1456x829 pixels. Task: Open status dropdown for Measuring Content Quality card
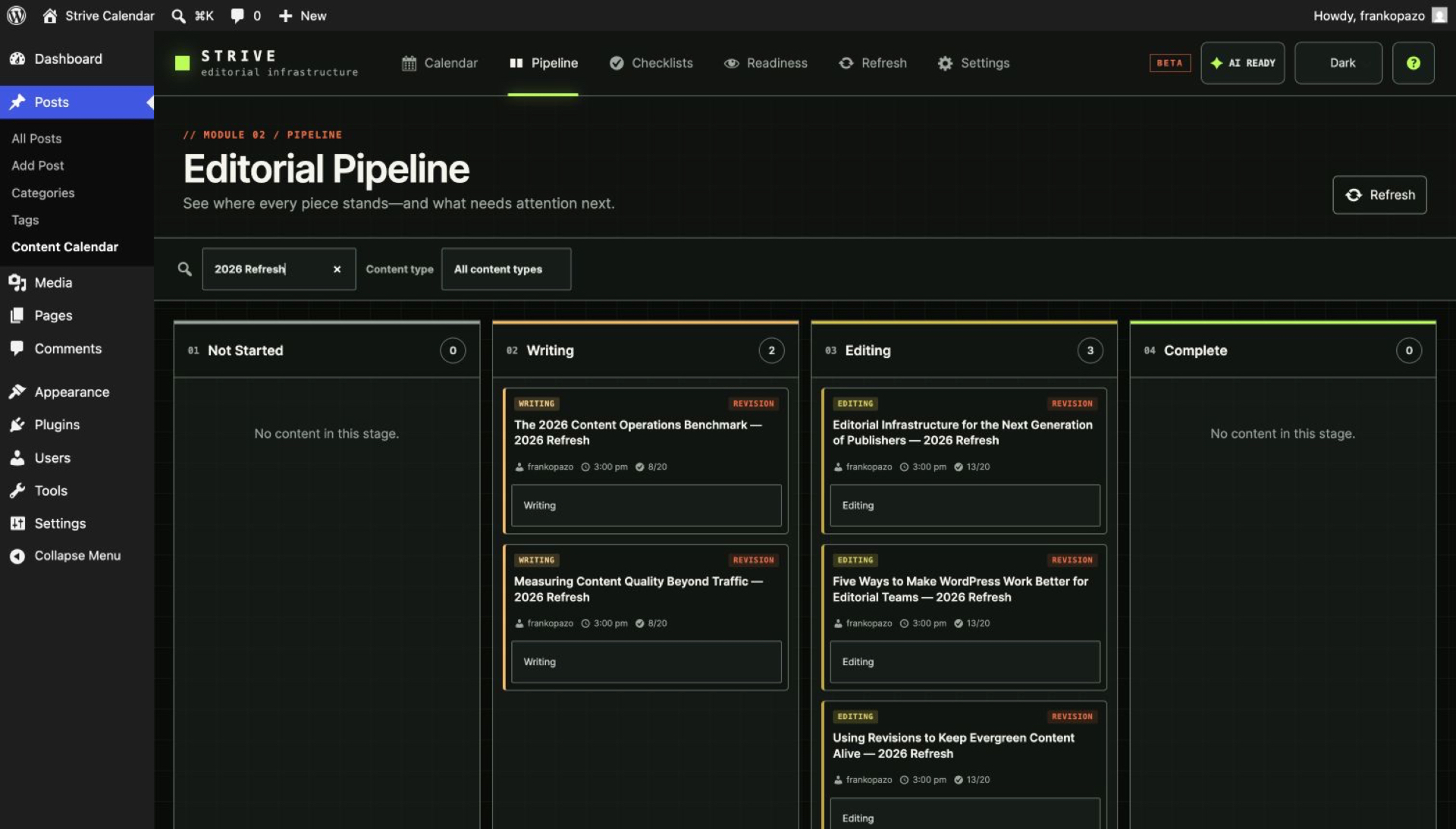[646, 661]
